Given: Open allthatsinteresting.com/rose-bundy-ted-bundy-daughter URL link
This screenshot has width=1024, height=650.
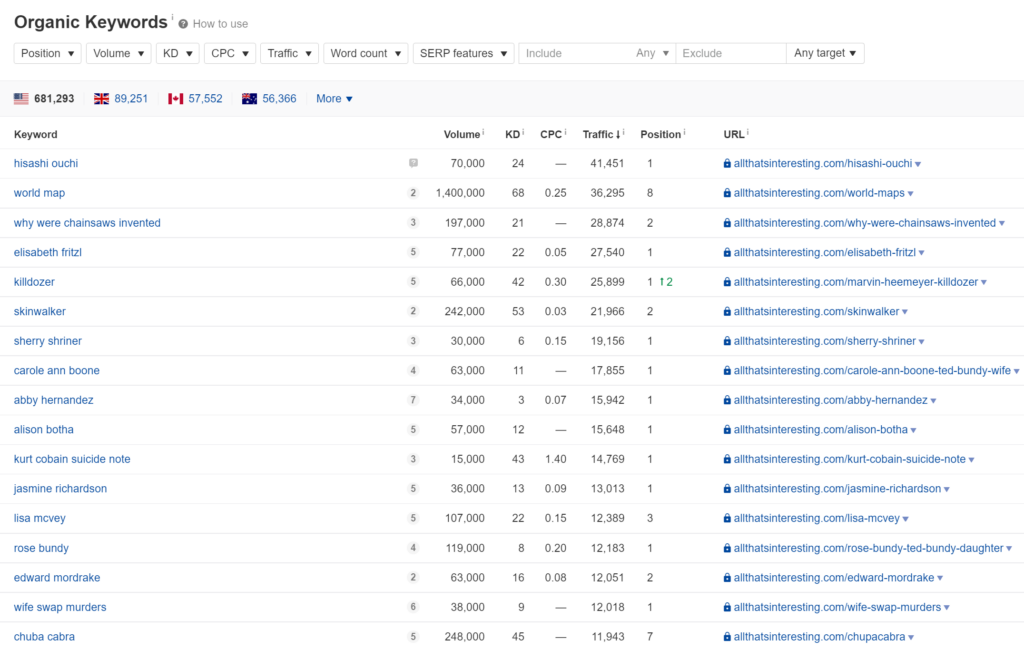Looking at the screenshot, I should 868,548.
